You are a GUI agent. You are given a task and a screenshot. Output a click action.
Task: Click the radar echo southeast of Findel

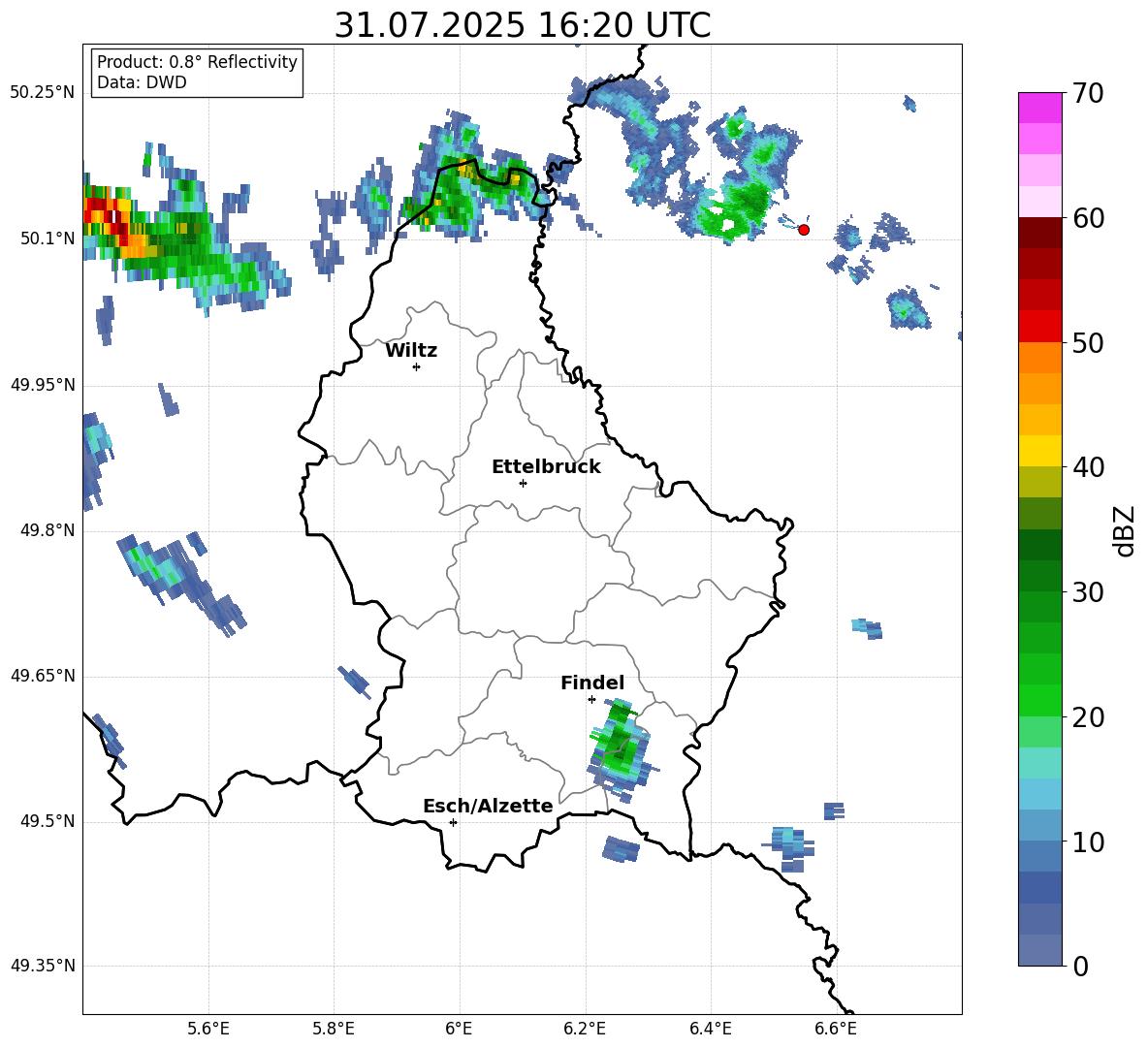tap(620, 749)
